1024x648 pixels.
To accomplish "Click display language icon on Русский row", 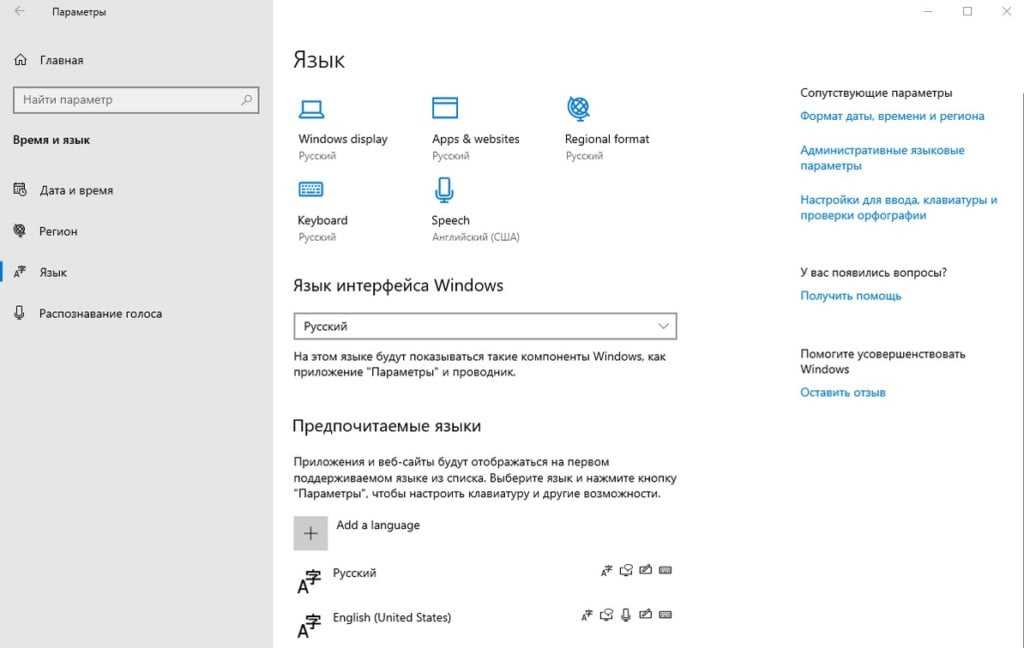I will click(607, 570).
